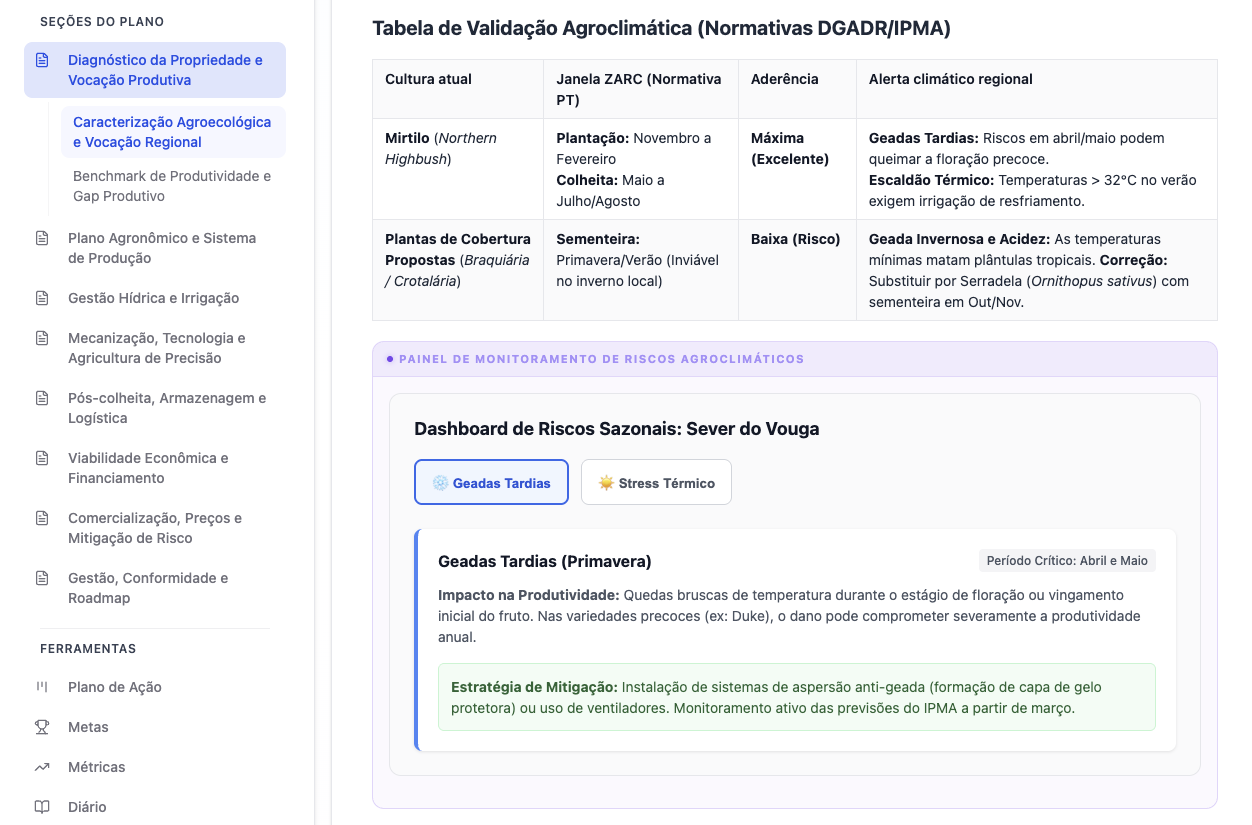Switch to the Stress Térmico tab

pyautogui.click(x=656, y=482)
